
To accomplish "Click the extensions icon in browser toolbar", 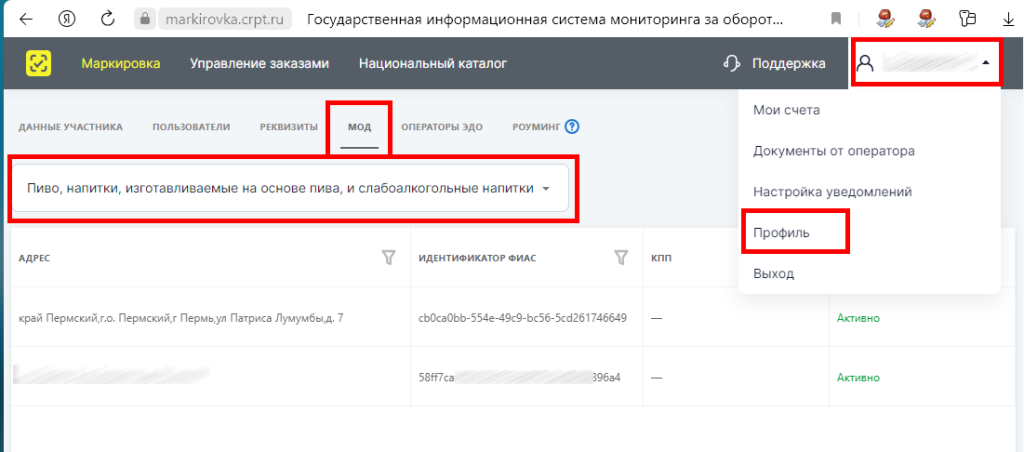I will (x=967, y=20).
